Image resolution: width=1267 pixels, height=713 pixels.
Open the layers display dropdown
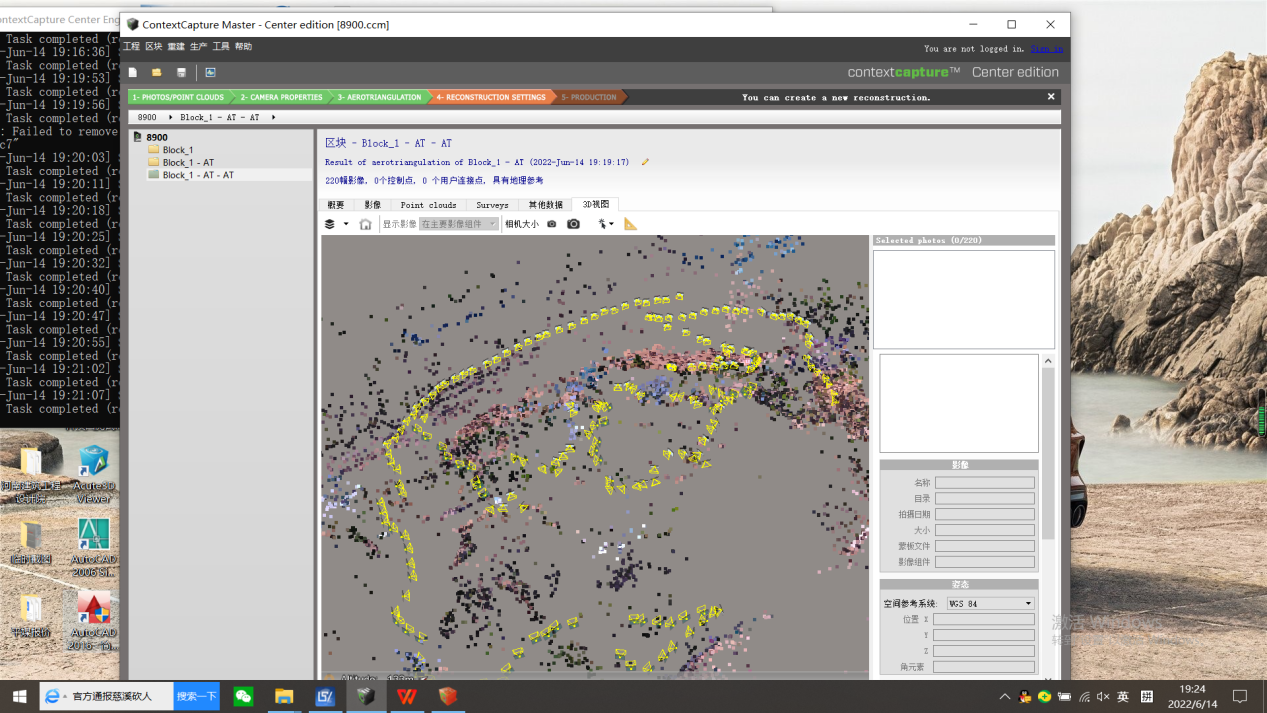point(335,224)
